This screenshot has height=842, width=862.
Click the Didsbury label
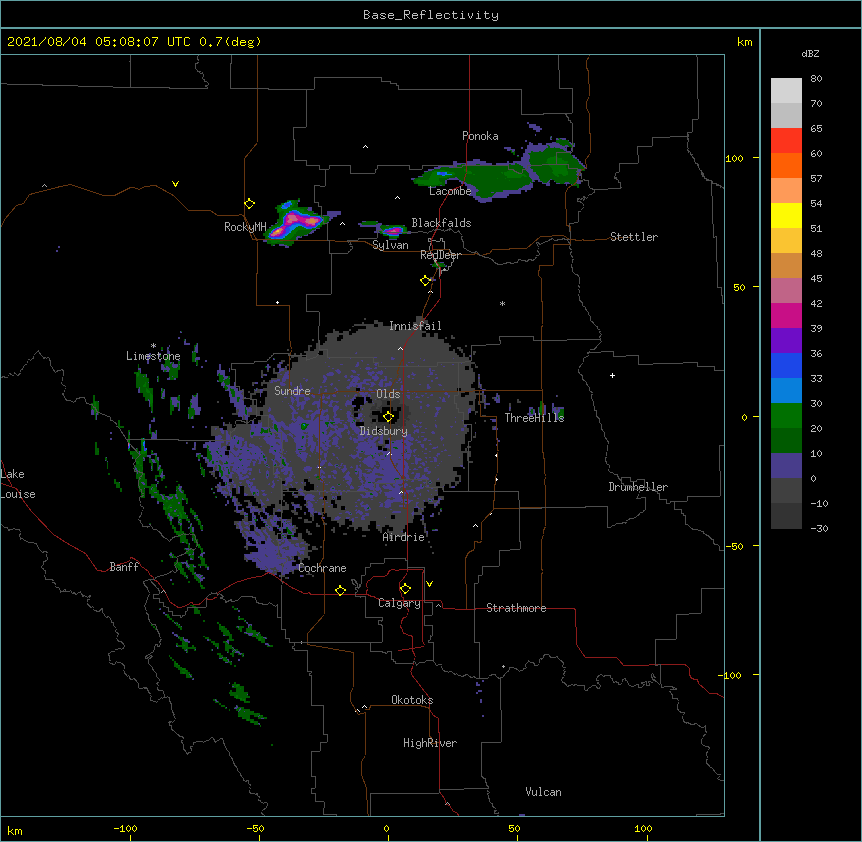click(x=384, y=431)
